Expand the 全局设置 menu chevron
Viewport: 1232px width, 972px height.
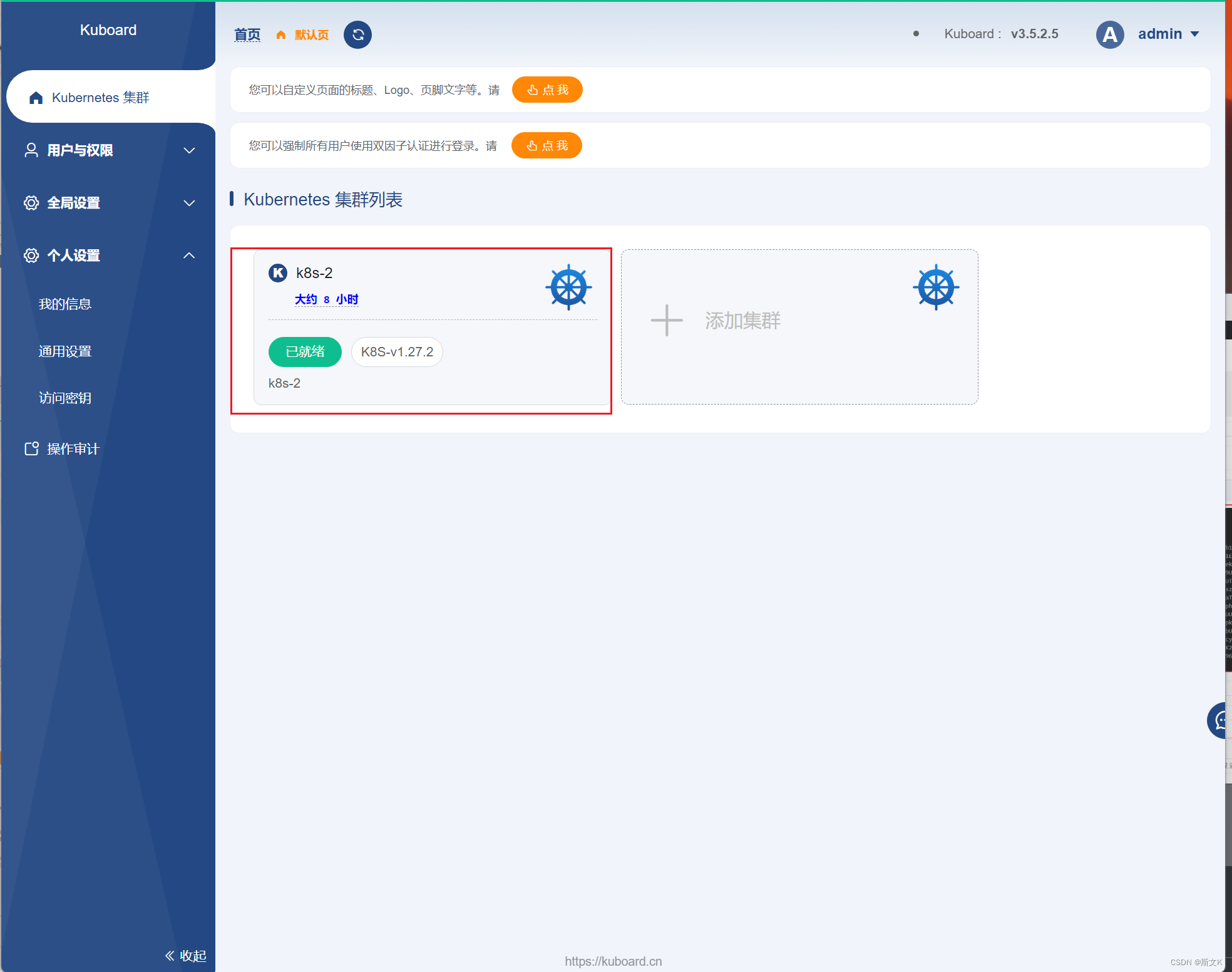coord(189,203)
